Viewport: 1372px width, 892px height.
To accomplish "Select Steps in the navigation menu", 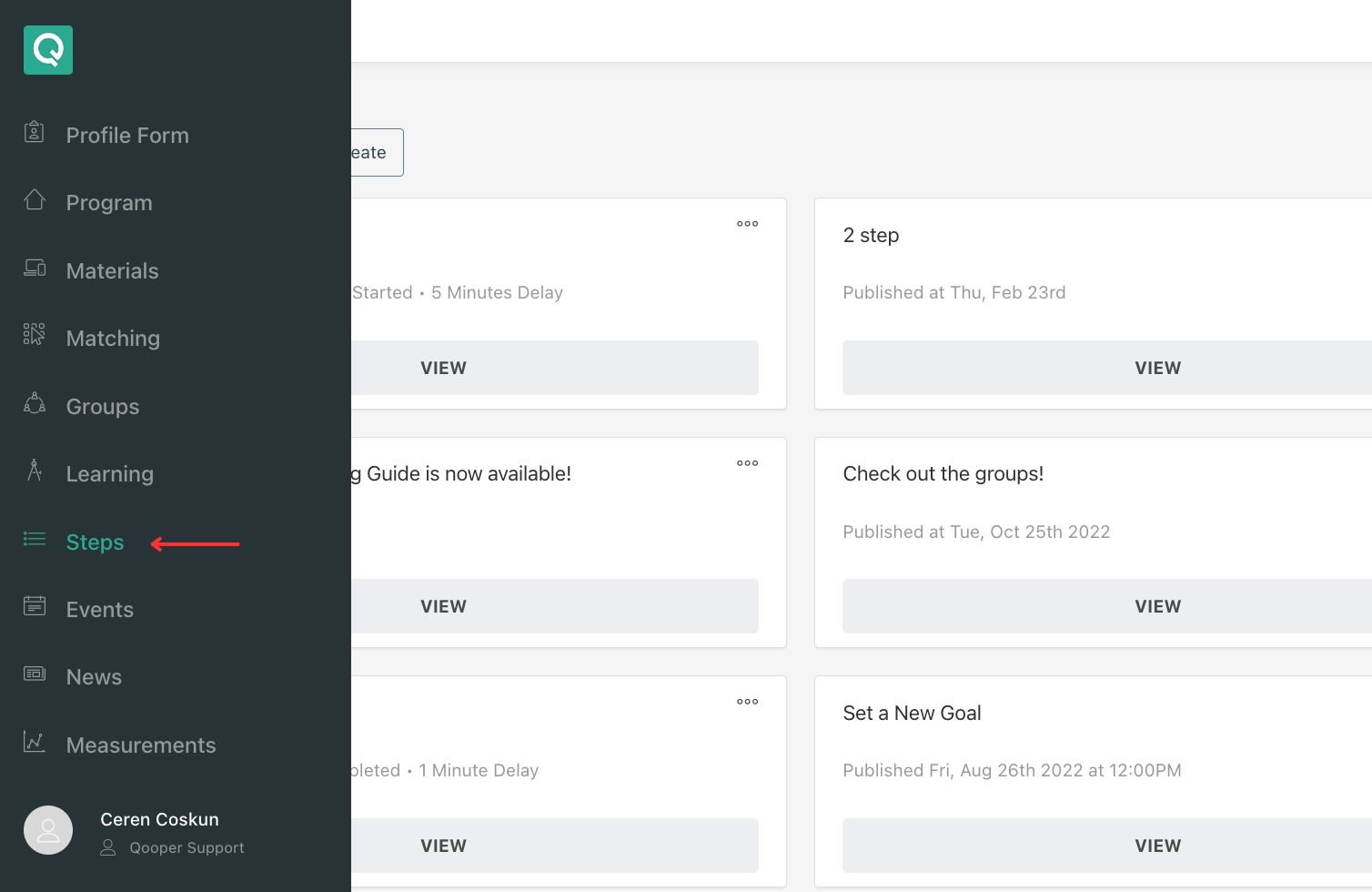I will [x=95, y=542].
